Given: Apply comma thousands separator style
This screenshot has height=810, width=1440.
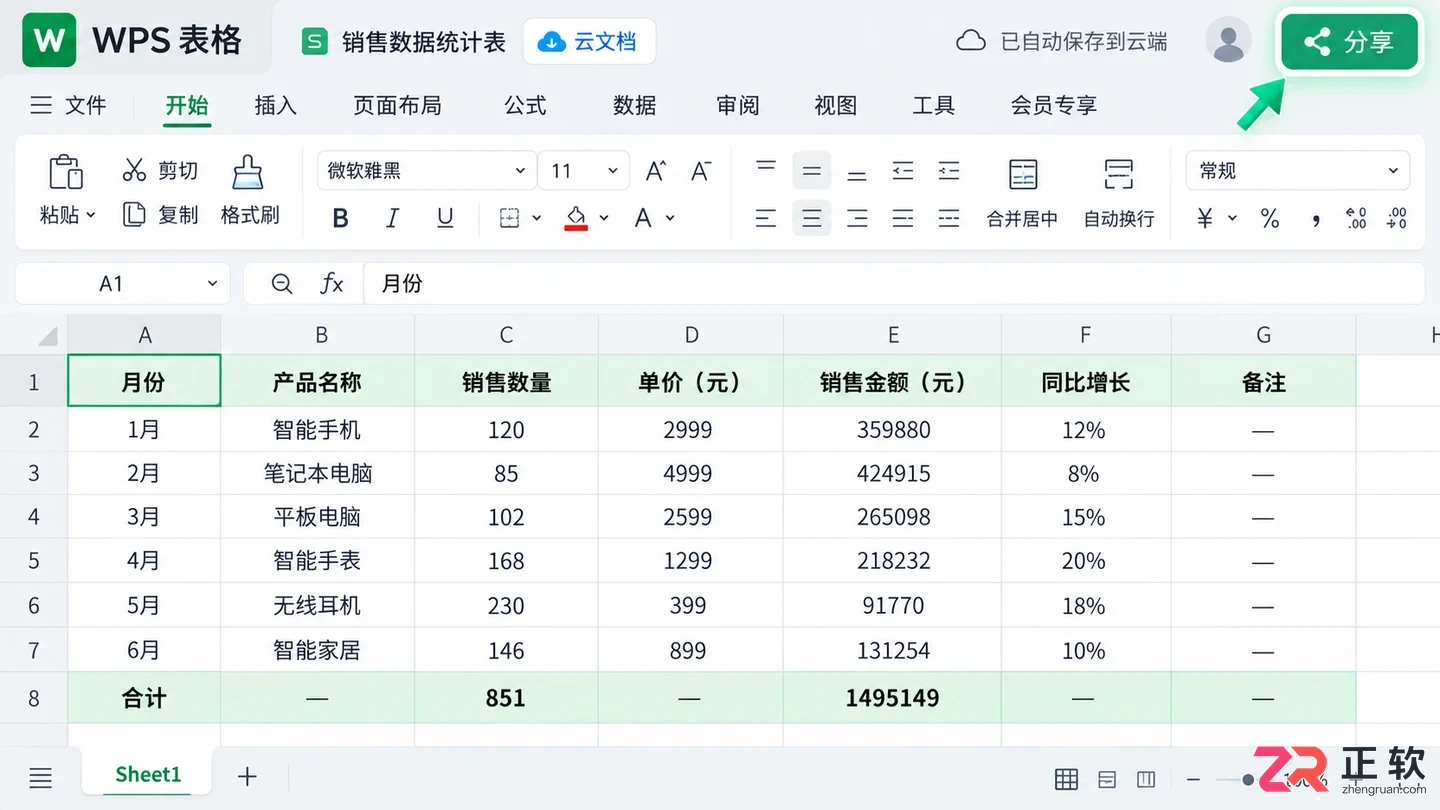Looking at the screenshot, I should [x=1316, y=219].
